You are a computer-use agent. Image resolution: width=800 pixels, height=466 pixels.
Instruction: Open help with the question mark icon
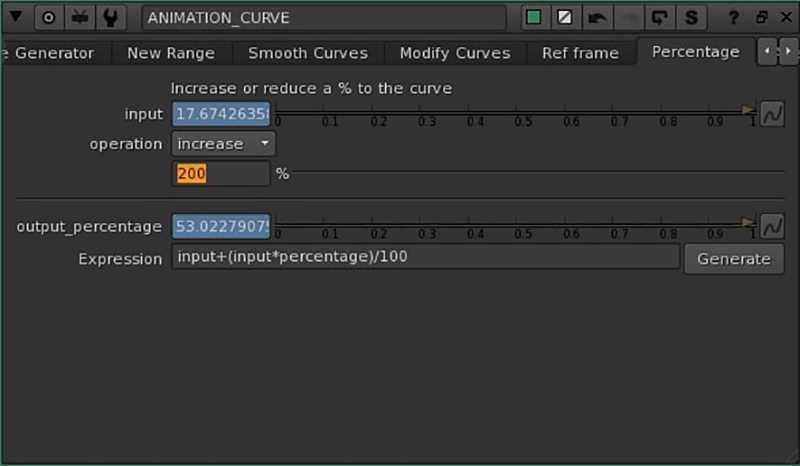coord(734,18)
